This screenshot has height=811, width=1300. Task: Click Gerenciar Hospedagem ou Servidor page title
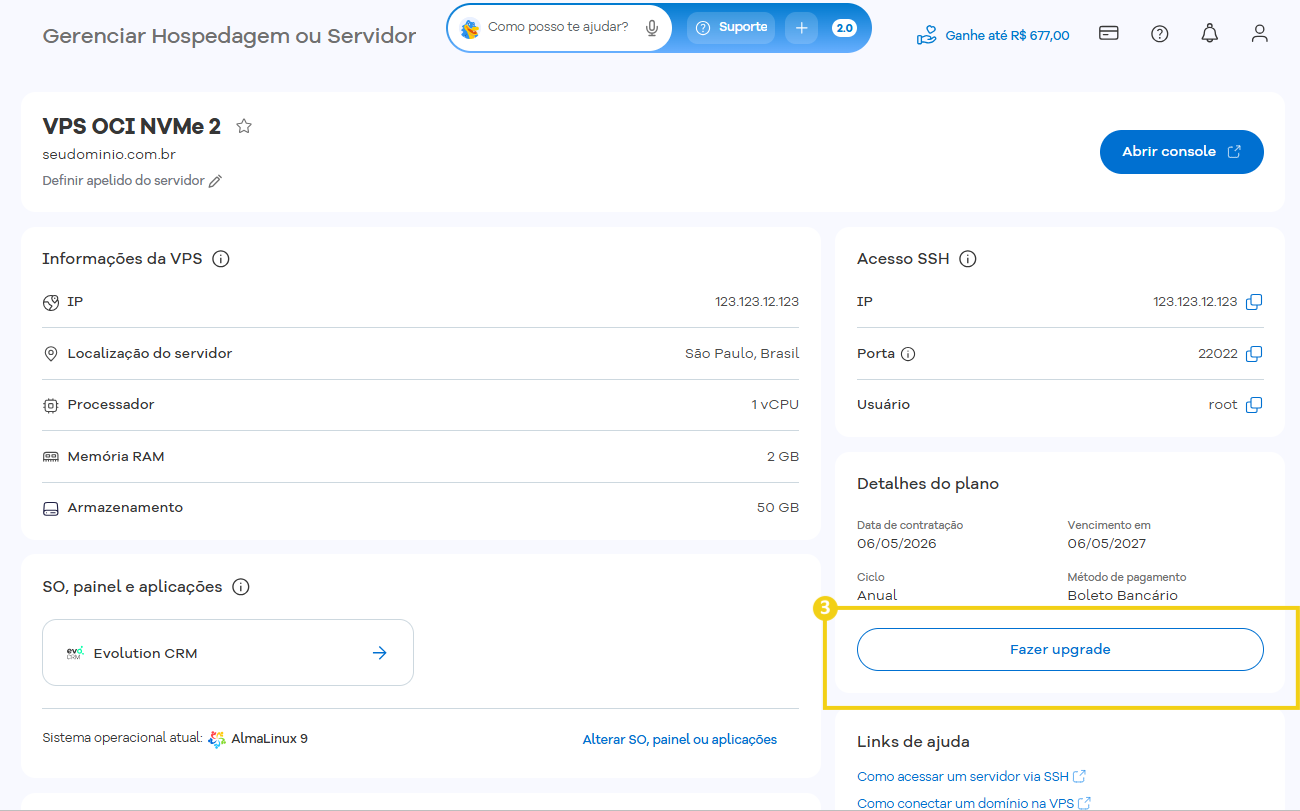click(x=229, y=36)
